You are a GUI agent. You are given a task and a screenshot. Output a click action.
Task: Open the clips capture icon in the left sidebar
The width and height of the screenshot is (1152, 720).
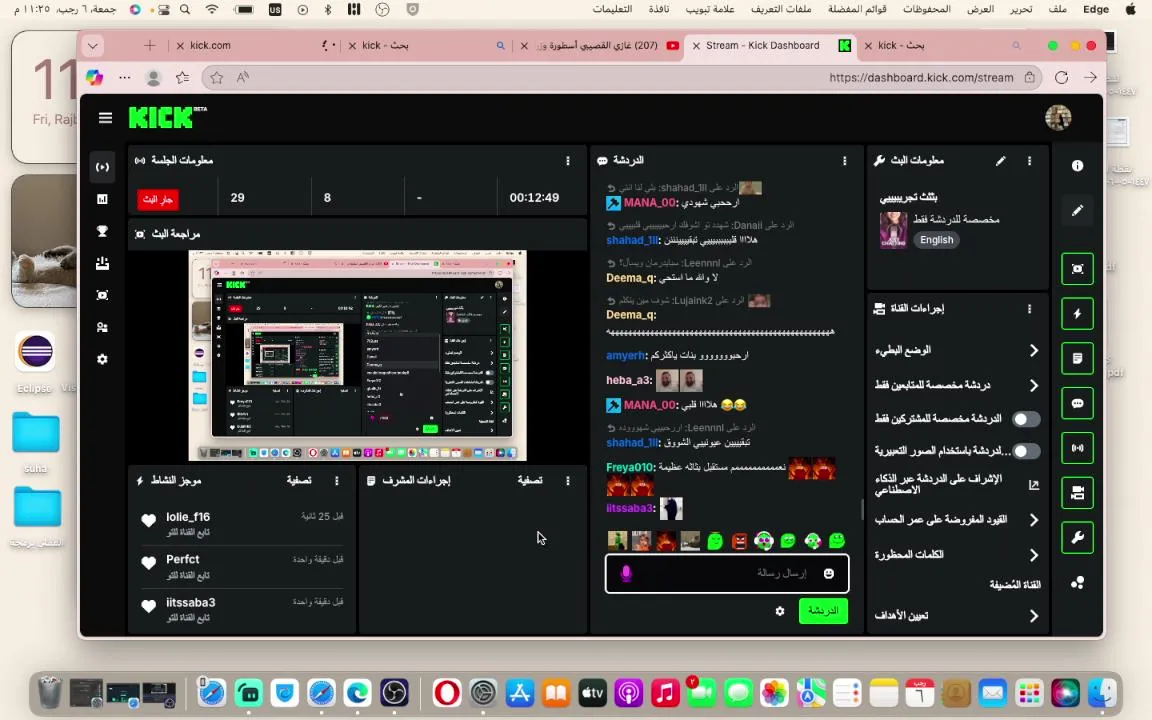pos(102,295)
